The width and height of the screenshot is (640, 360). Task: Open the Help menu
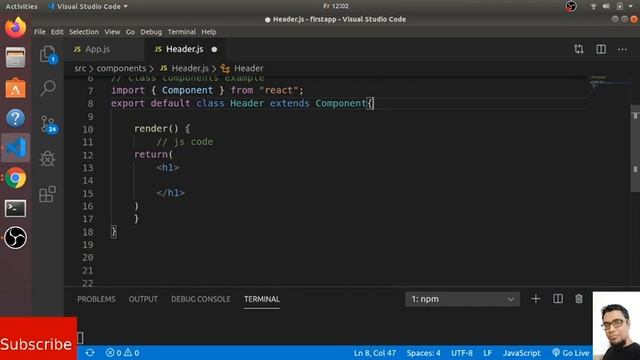point(209,32)
